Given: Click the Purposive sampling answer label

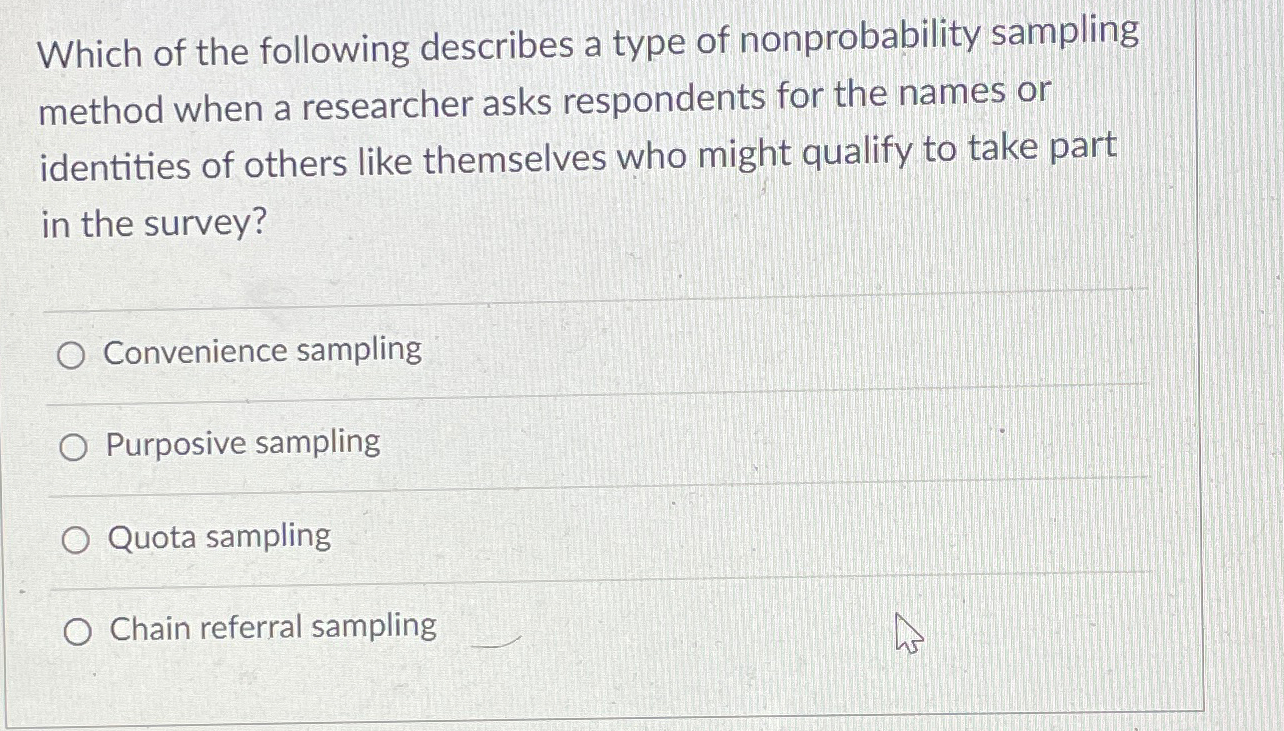Looking at the screenshot, I should coord(243,444).
